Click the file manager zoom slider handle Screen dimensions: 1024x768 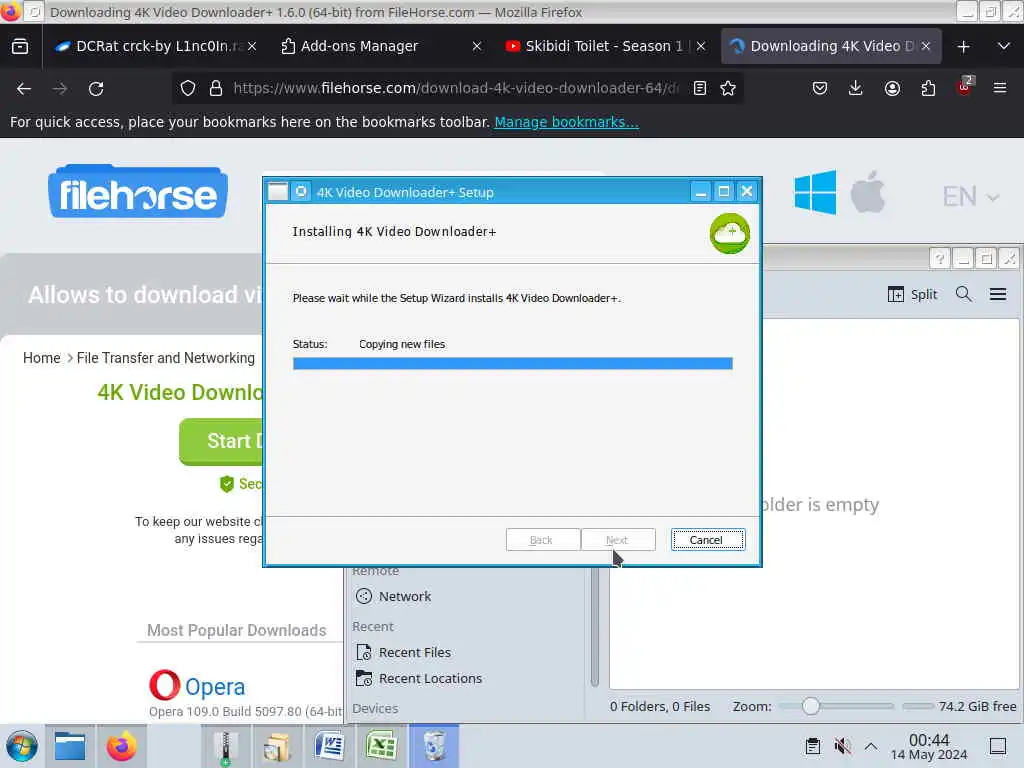810,706
